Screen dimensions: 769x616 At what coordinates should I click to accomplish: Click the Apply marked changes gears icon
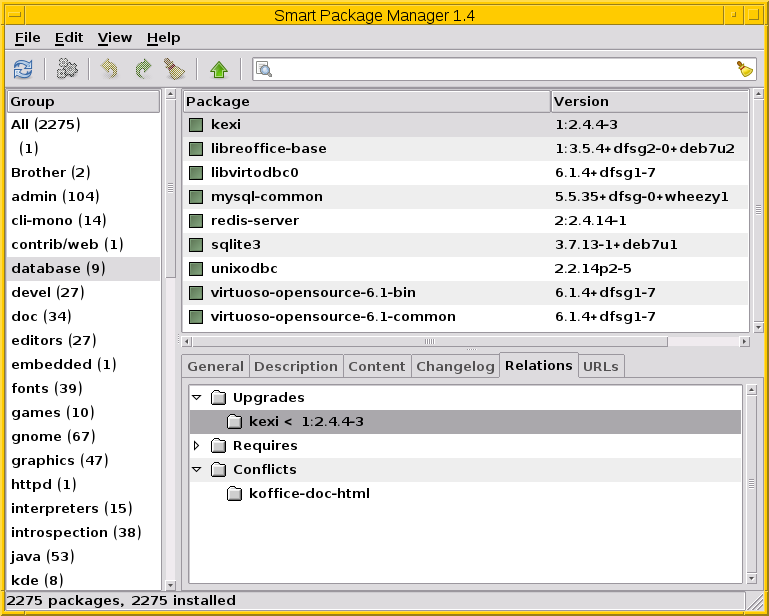[67, 69]
